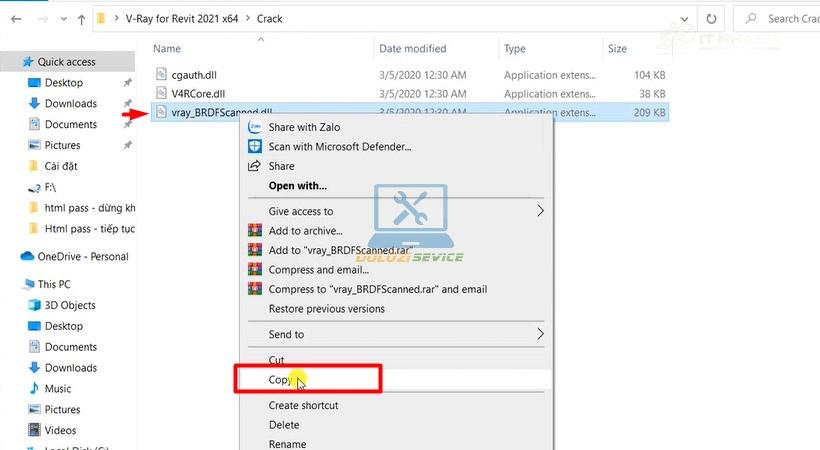Sort by Type column header
This screenshot has width=820, height=450.
pos(515,49)
